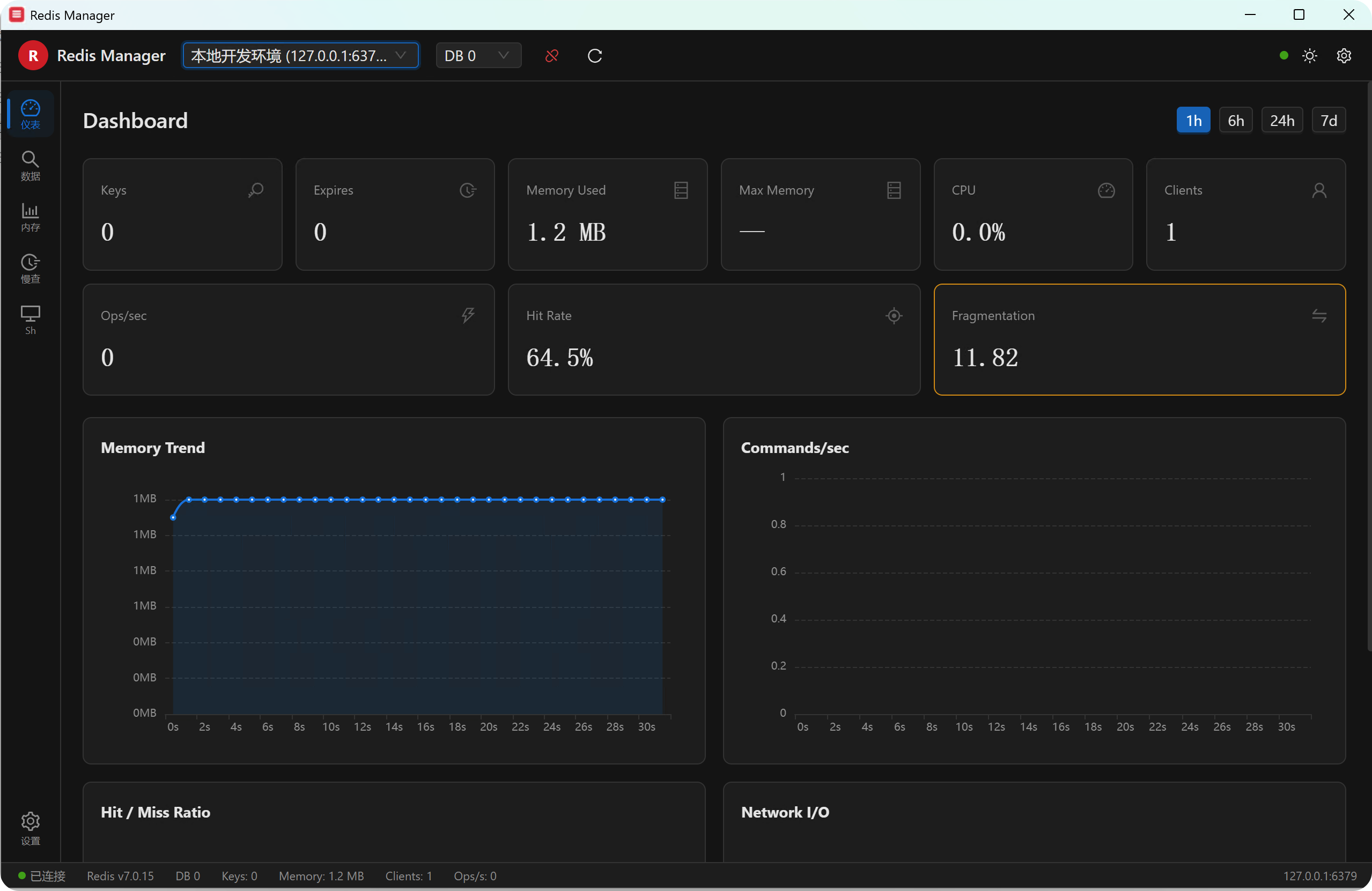Click the vertical scrollbar on the right
The width and height of the screenshot is (1372, 891).
[1369, 367]
